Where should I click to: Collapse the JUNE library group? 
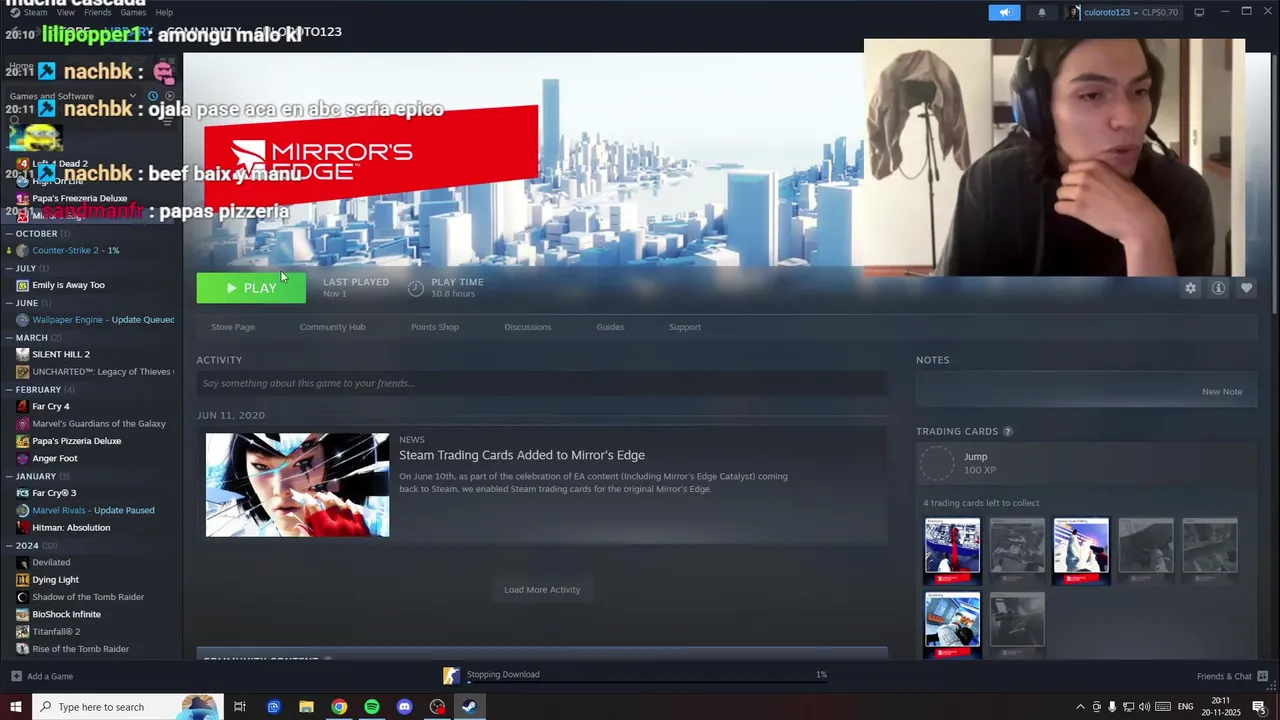(x=9, y=303)
